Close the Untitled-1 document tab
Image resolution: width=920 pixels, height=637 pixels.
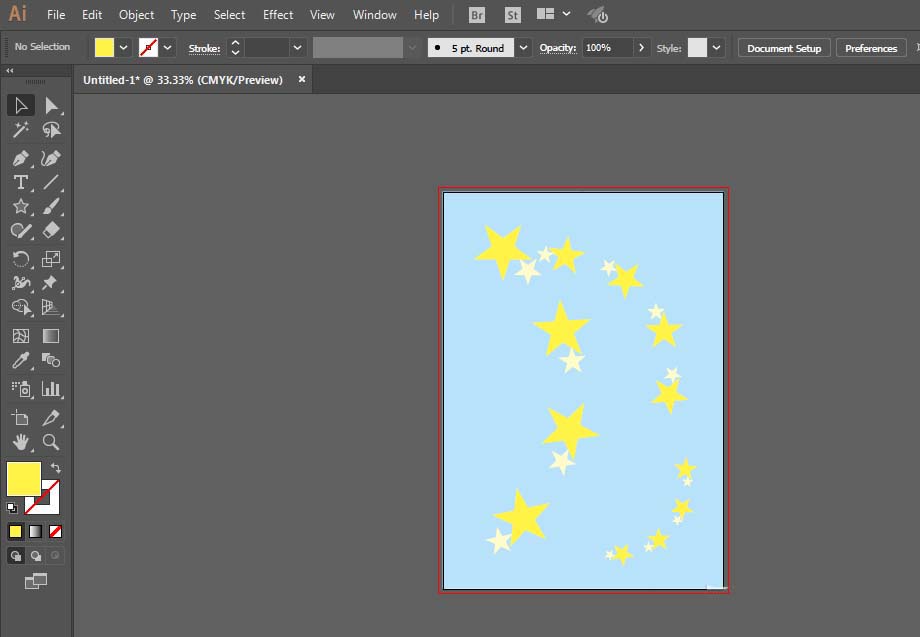[x=302, y=79]
